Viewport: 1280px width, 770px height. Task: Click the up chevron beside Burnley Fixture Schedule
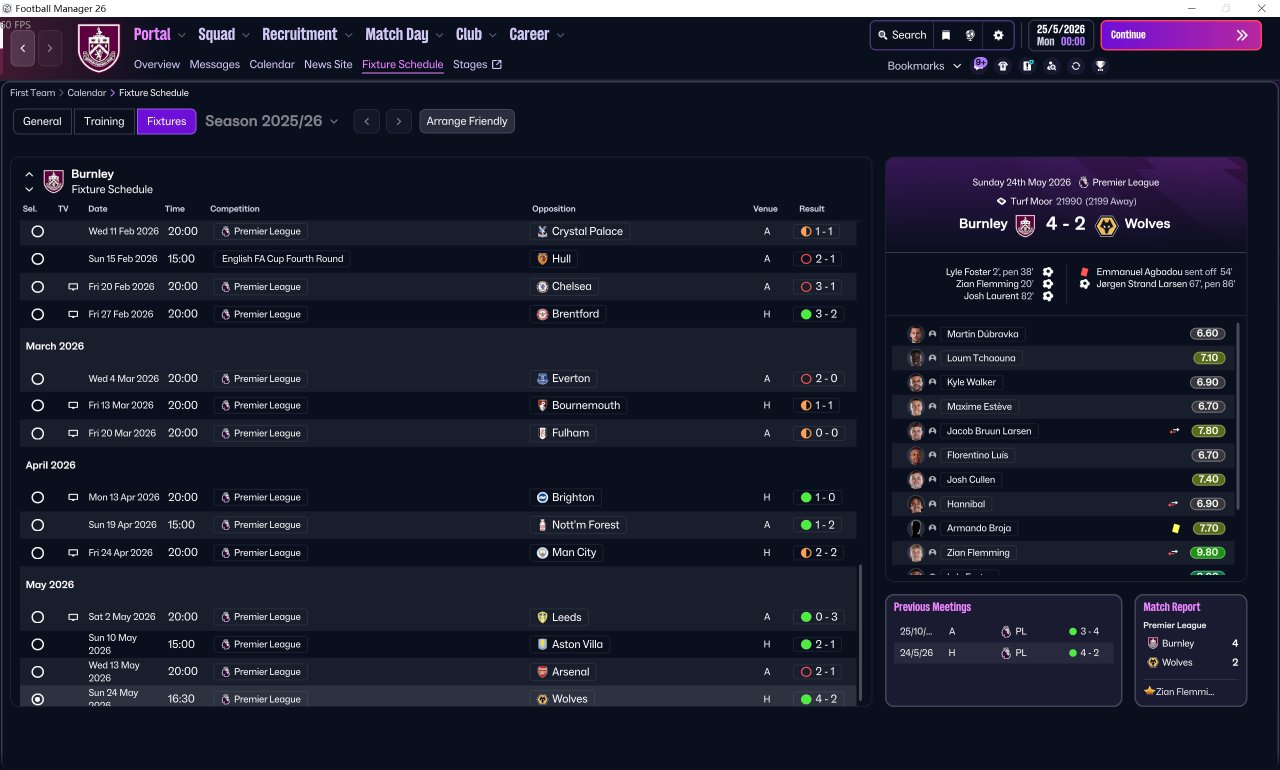[29, 174]
